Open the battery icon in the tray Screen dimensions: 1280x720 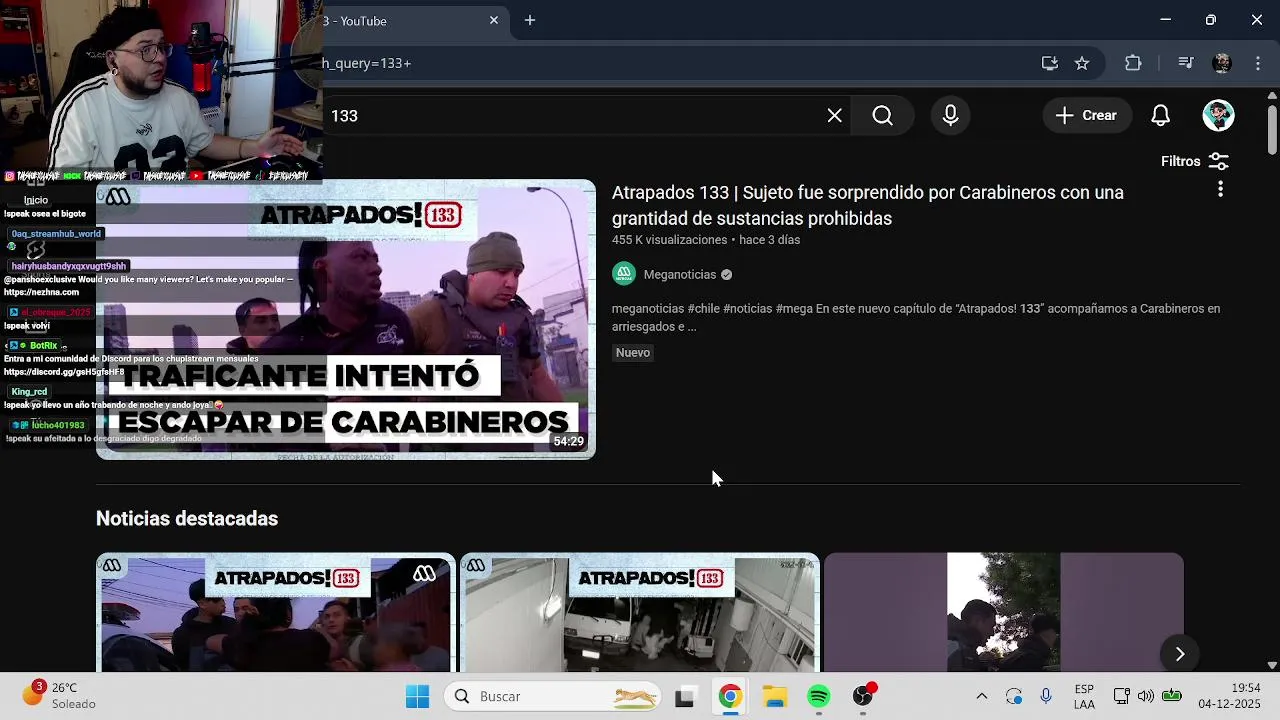point(1172,696)
